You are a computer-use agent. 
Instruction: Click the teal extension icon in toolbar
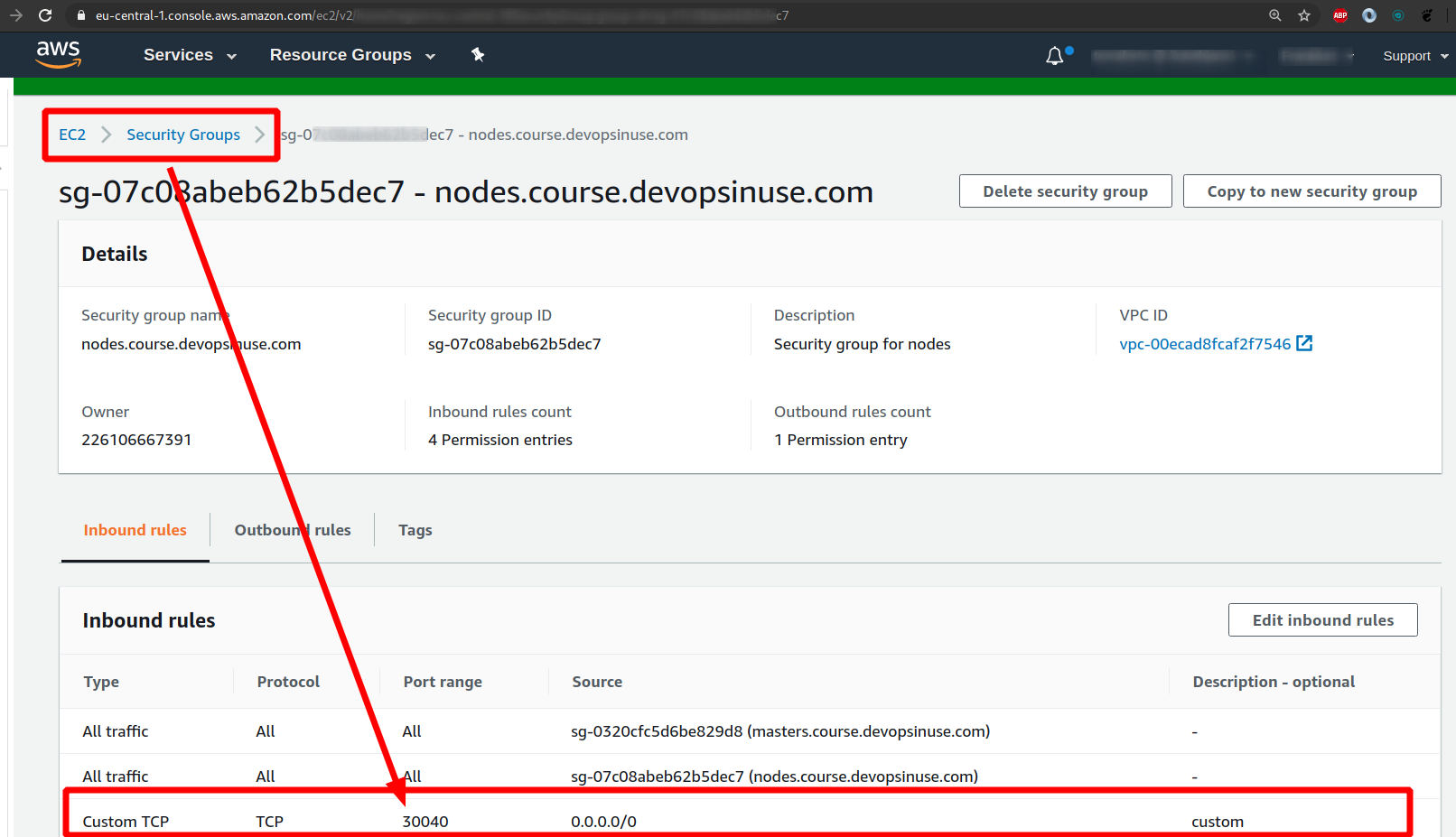click(x=1398, y=15)
